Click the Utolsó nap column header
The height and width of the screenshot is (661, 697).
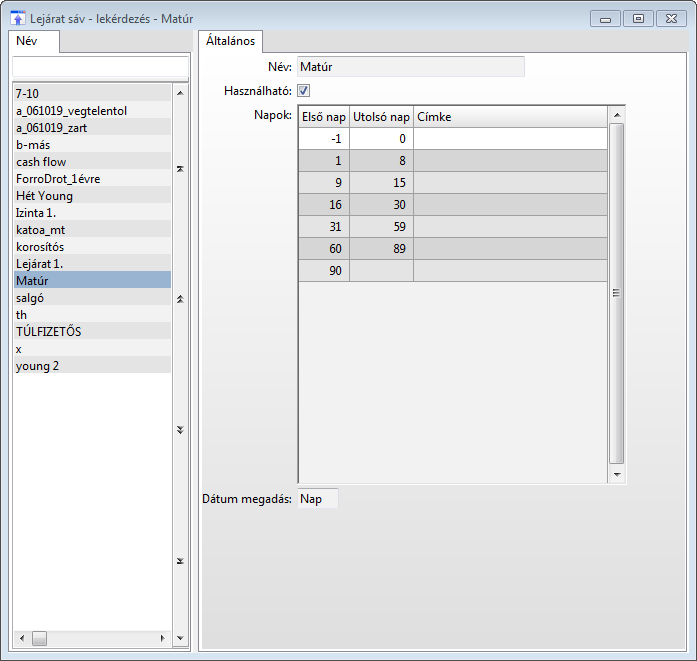point(381,117)
